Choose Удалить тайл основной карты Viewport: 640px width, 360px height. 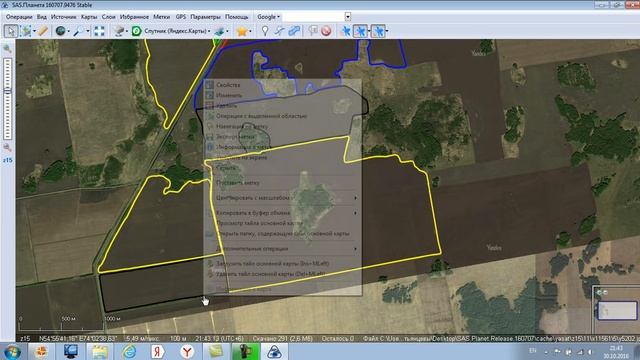(x=282, y=274)
